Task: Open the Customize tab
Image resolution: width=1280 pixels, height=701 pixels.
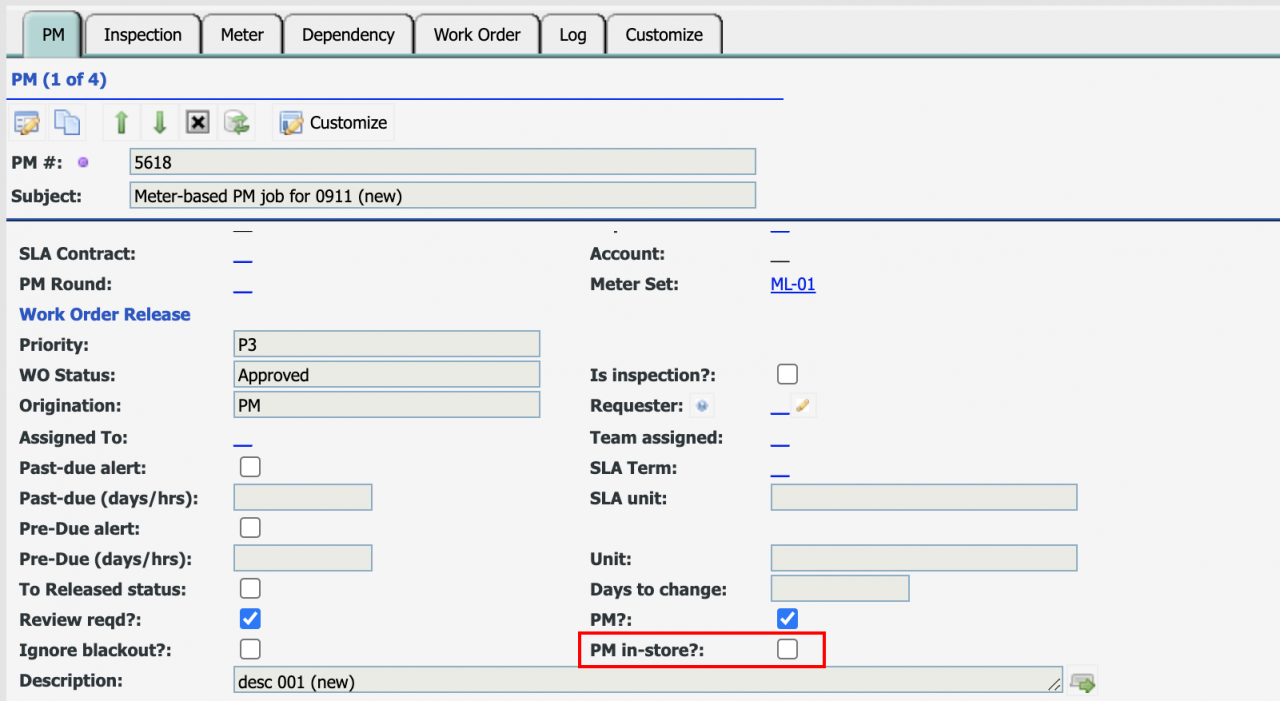Action: [664, 35]
